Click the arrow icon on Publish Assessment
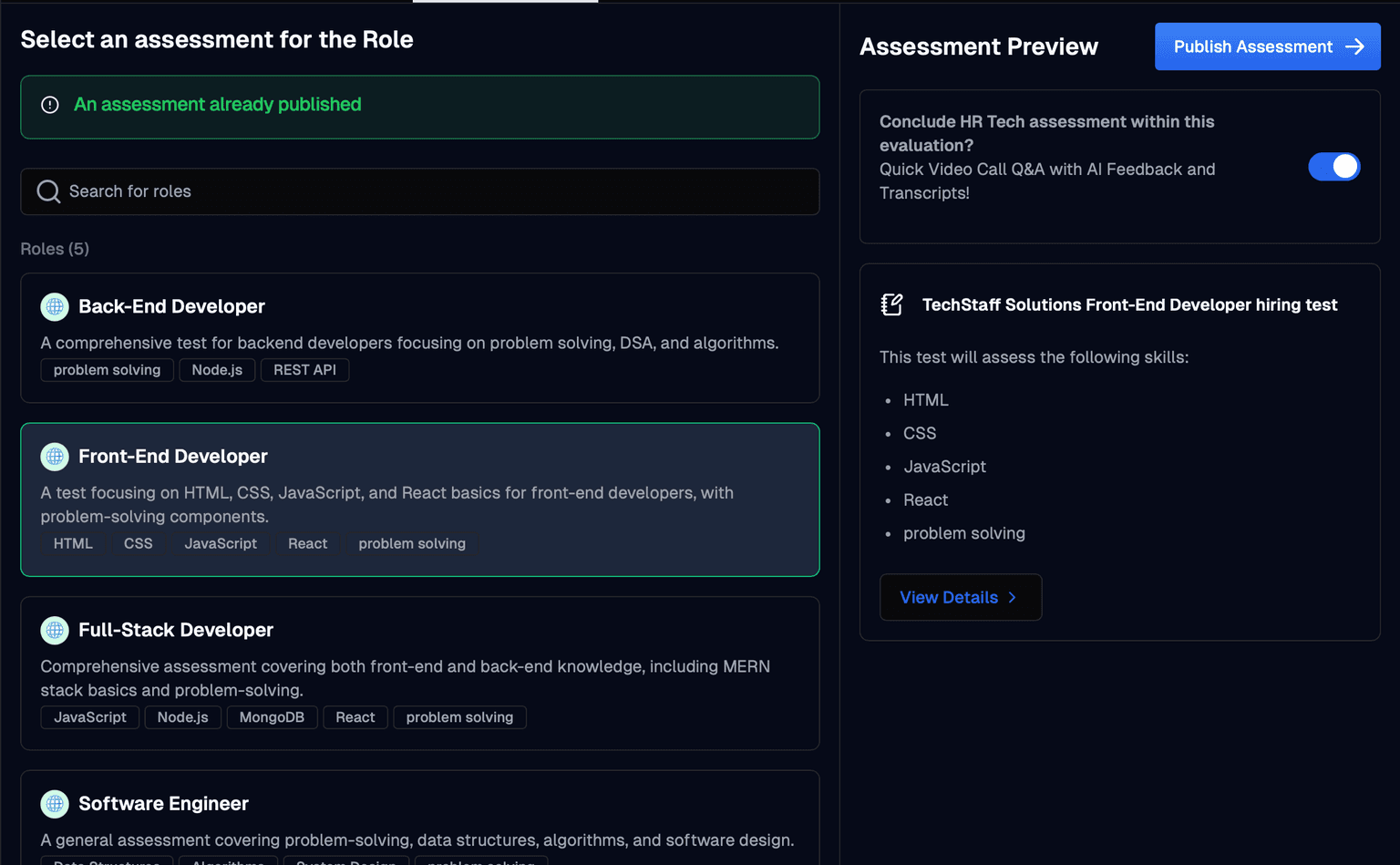This screenshot has width=1400, height=865. pos(1355,46)
